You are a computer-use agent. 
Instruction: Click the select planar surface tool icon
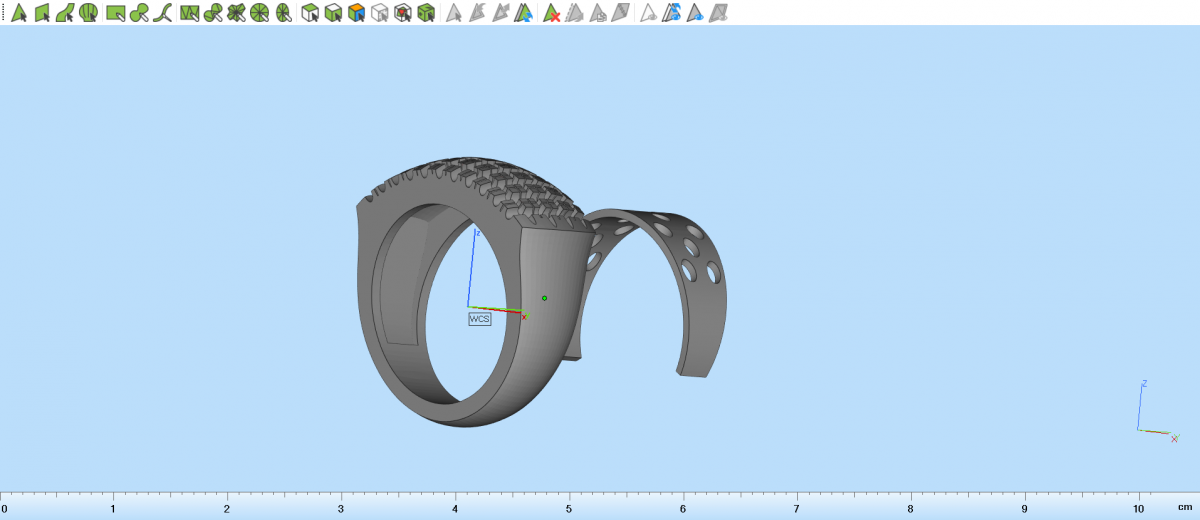pos(42,13)
